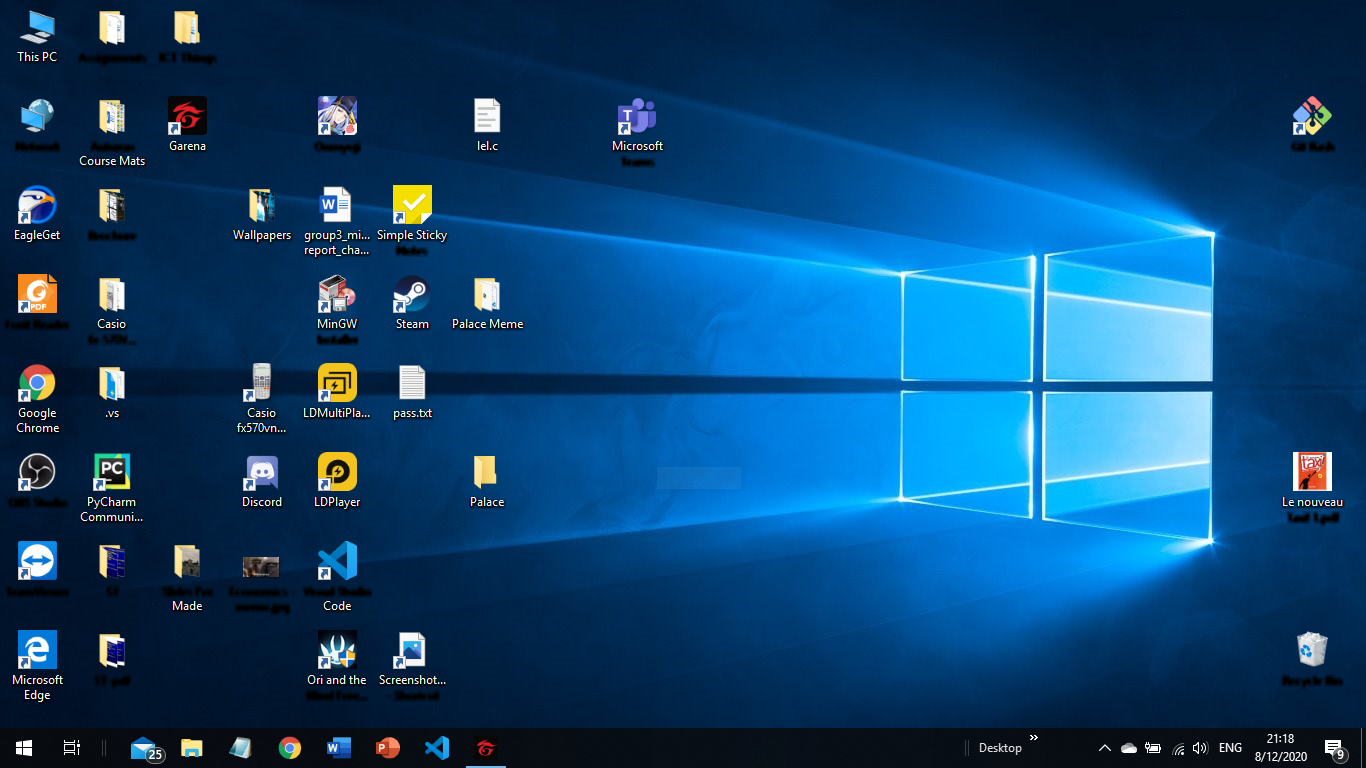1366x768 pixels.
Task: Open Action Center with 9 notifications
Action: pyautogui.click(x=1334, y=748)
